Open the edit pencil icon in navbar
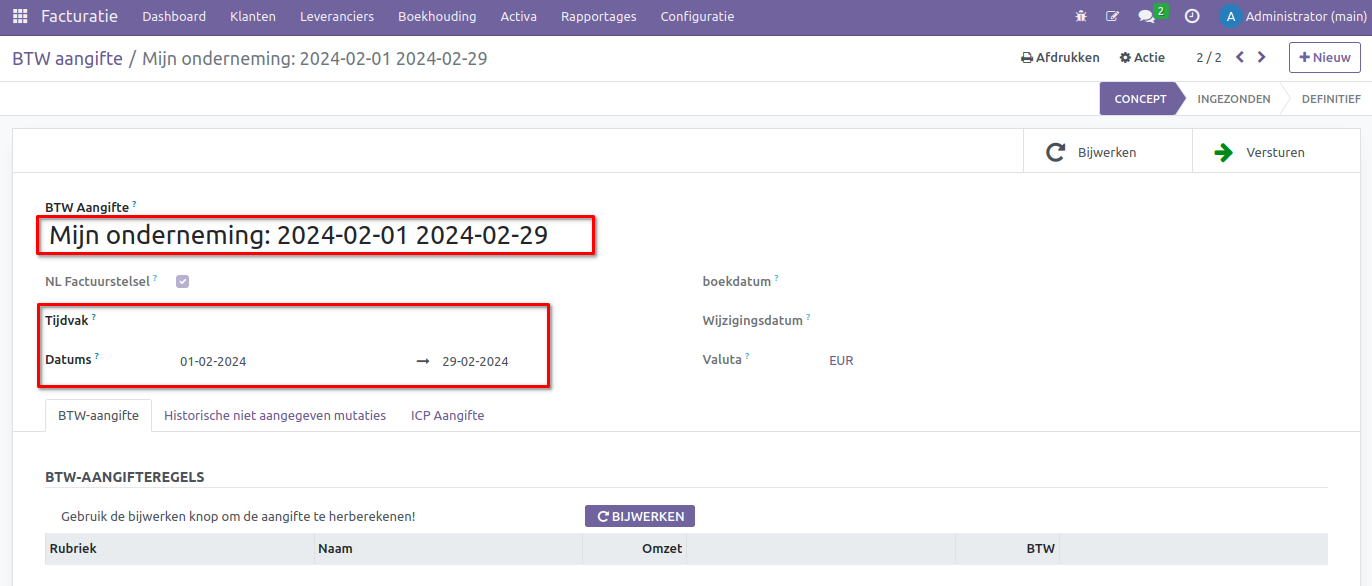 tap(1112, 17)
